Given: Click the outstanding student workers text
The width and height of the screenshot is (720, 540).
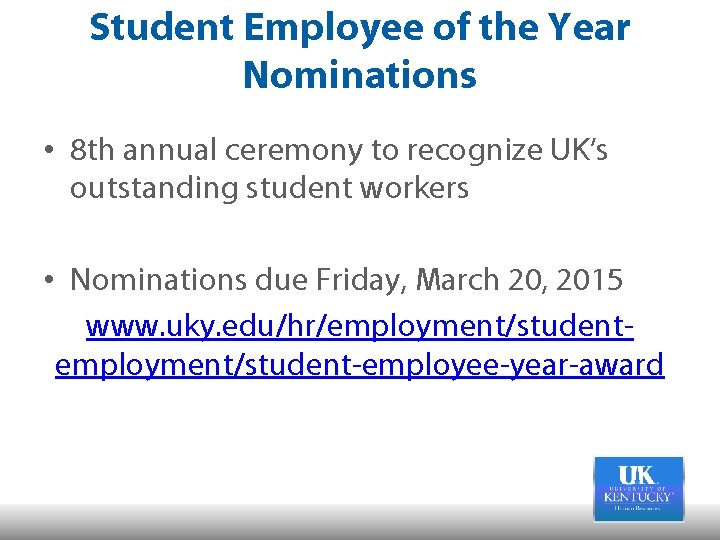Looking at the screenshot, I should click(269, 188).
